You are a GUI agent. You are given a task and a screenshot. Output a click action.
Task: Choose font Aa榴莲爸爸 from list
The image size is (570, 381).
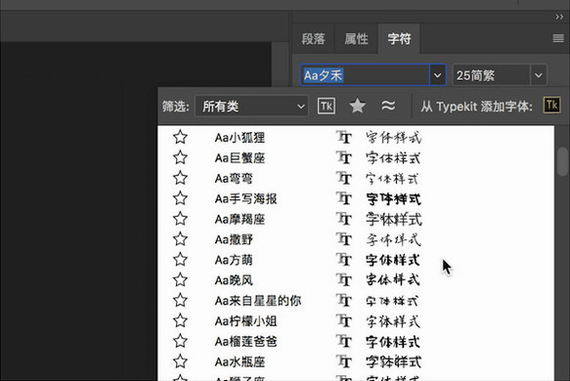pyautogui.click(x=246, y=341)
